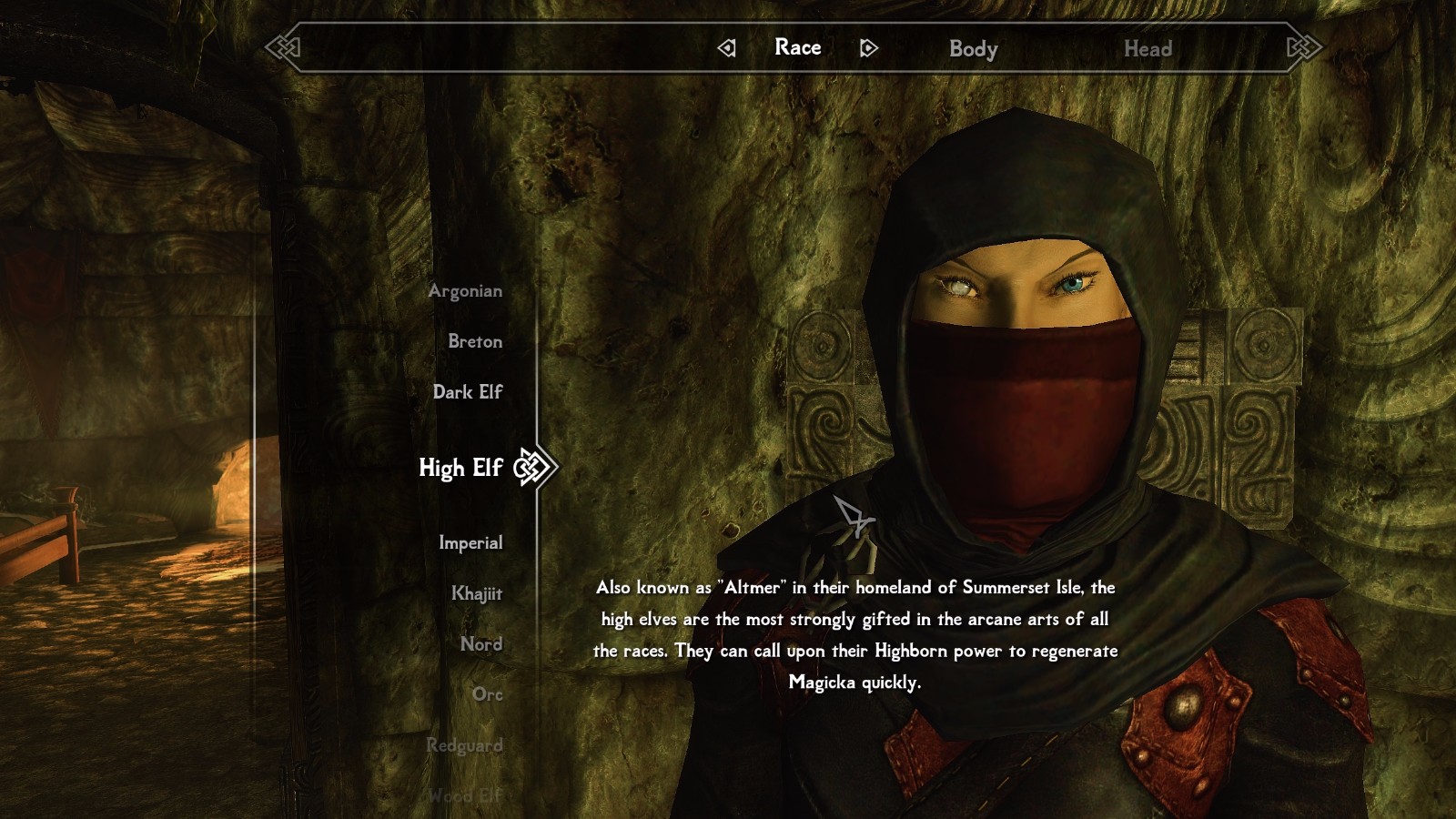Click the High Elf race description text
Image resolution: width=1456 pixels, height=819 pixels.
pos(854,634)
